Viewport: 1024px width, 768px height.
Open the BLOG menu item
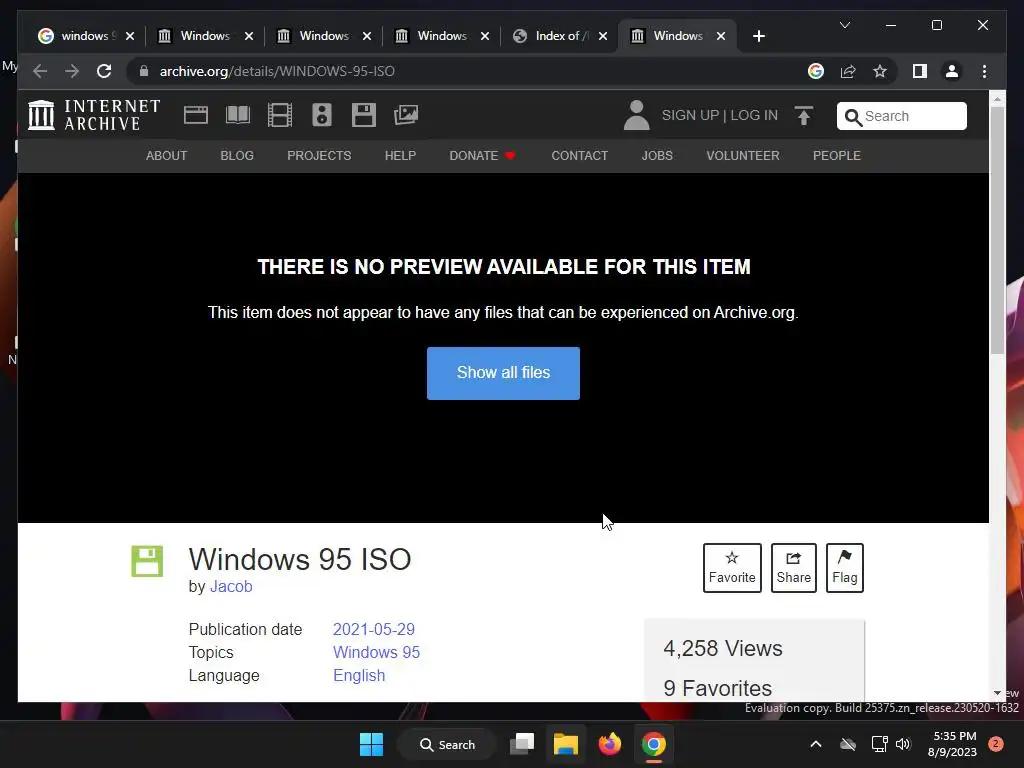[237, 155]
